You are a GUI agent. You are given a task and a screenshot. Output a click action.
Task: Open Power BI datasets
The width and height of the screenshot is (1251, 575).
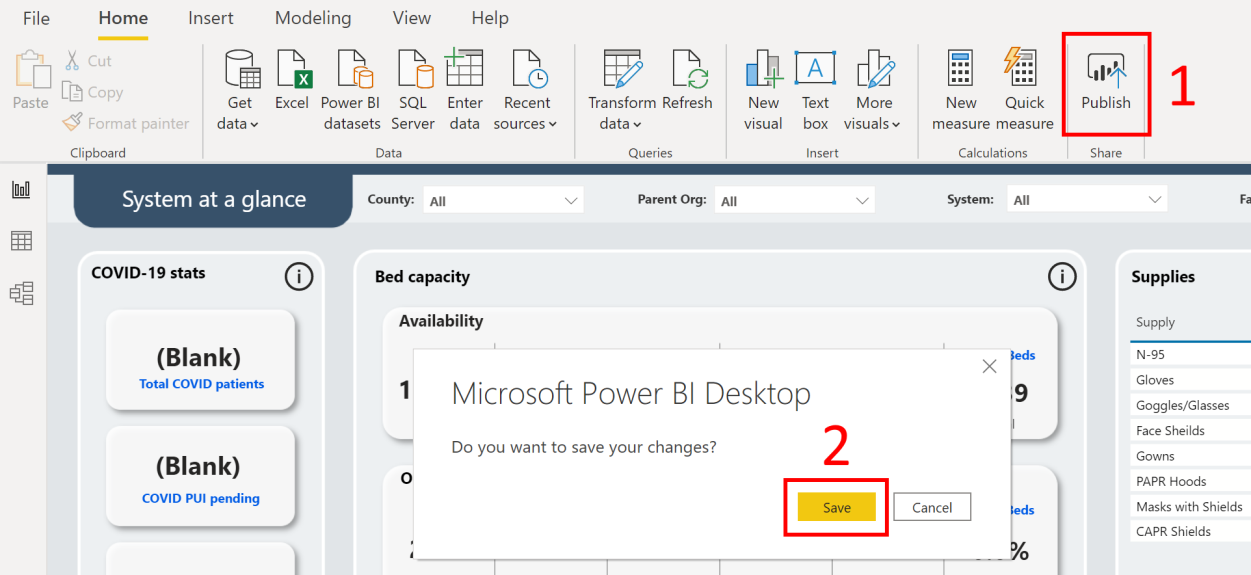(350, 91)
